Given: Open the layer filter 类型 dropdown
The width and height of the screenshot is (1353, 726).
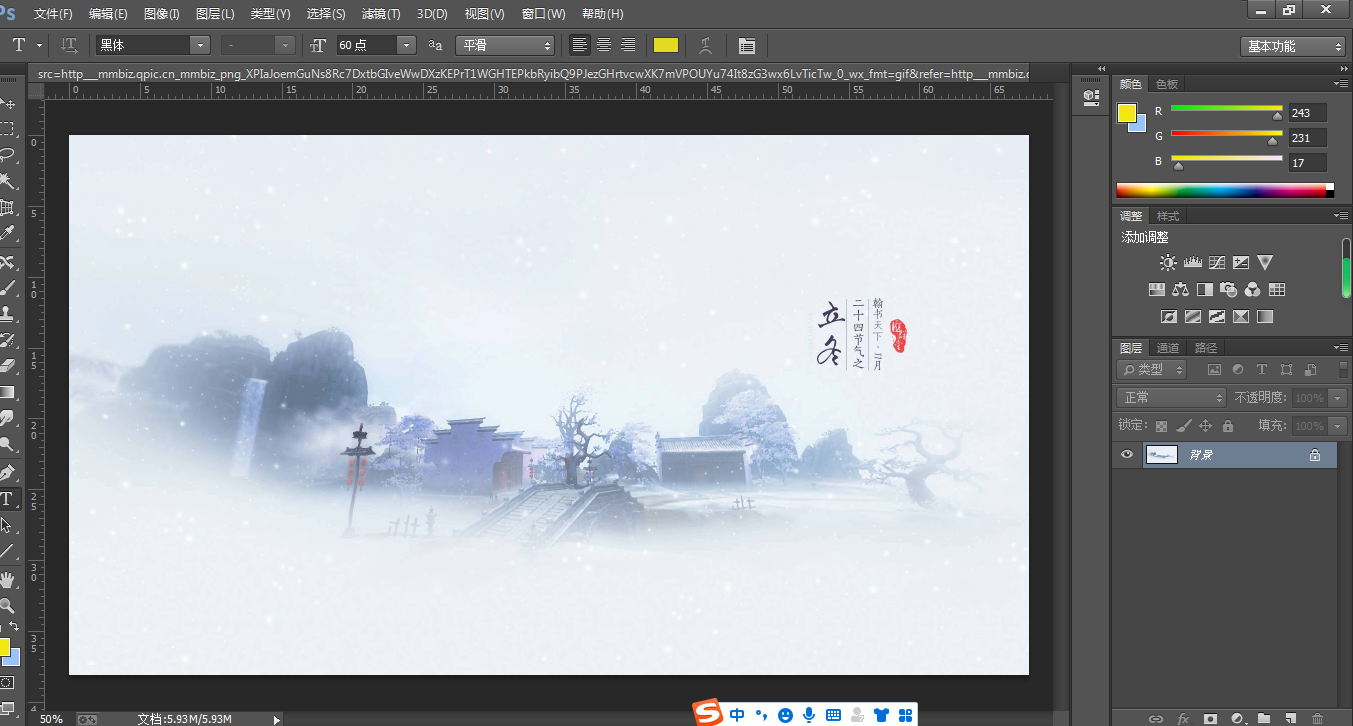Looking at the screenshot, I should click(x=1152, y=370).
